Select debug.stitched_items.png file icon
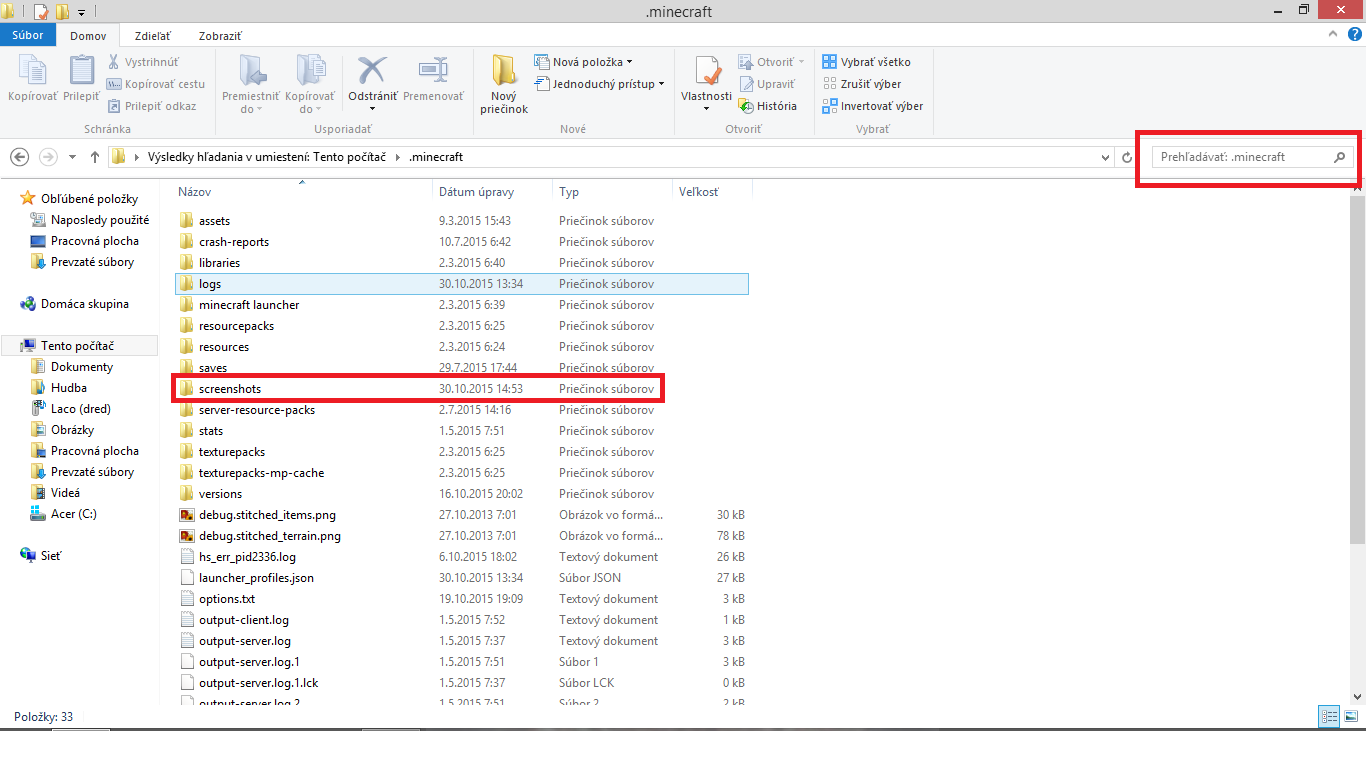1366x768 pixels. click(186, 515)
